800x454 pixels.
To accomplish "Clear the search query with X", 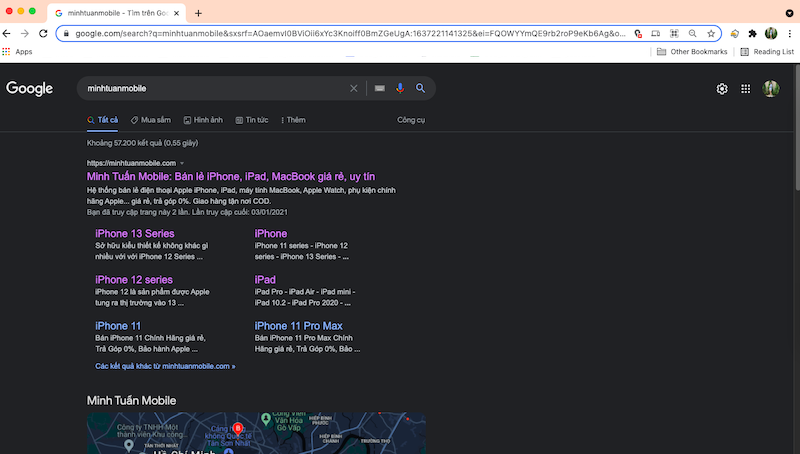I will click(354, 88).
